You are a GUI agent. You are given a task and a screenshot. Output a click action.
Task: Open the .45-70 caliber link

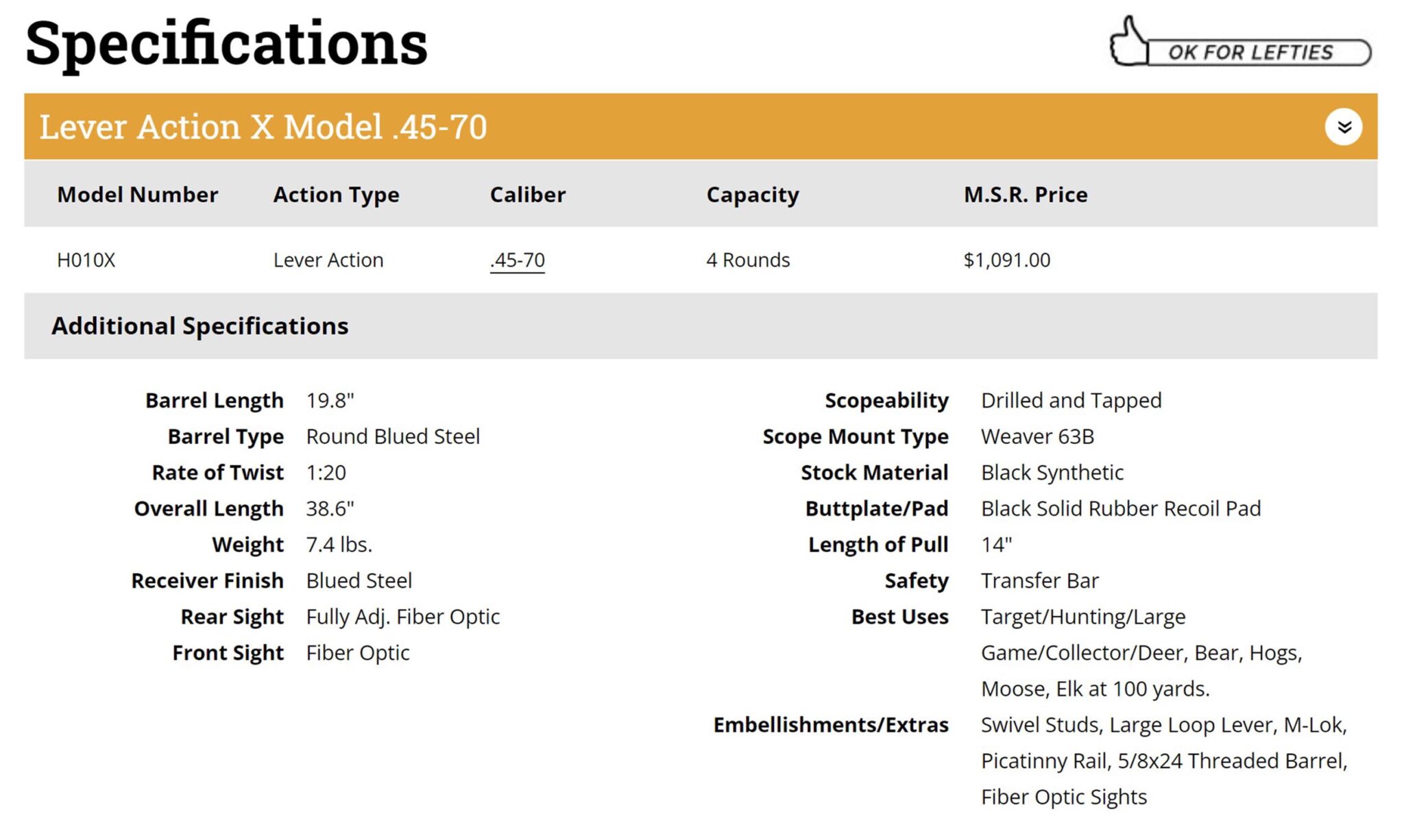(518, 260)
